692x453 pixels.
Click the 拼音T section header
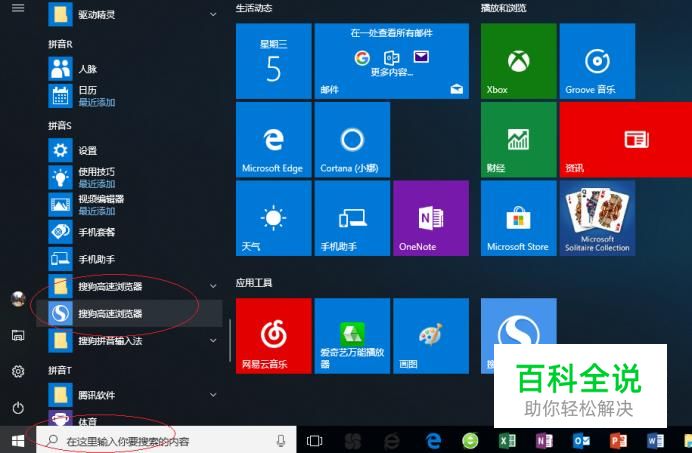point(60,370)
